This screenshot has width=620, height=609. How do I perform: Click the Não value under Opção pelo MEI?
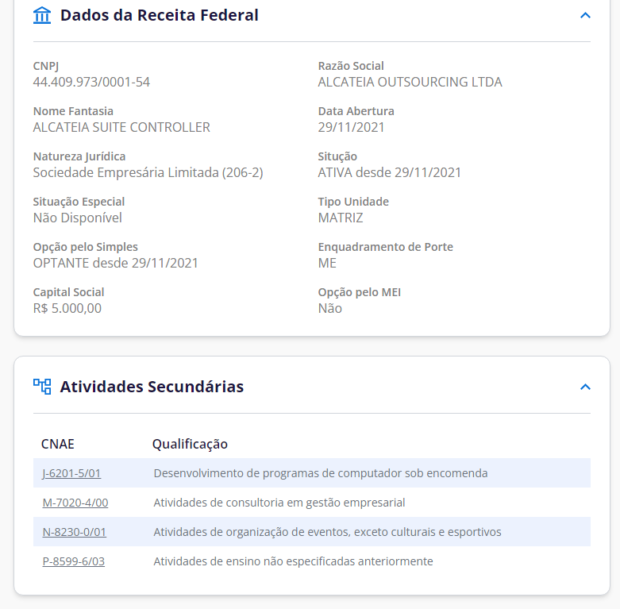coord(330,308)
